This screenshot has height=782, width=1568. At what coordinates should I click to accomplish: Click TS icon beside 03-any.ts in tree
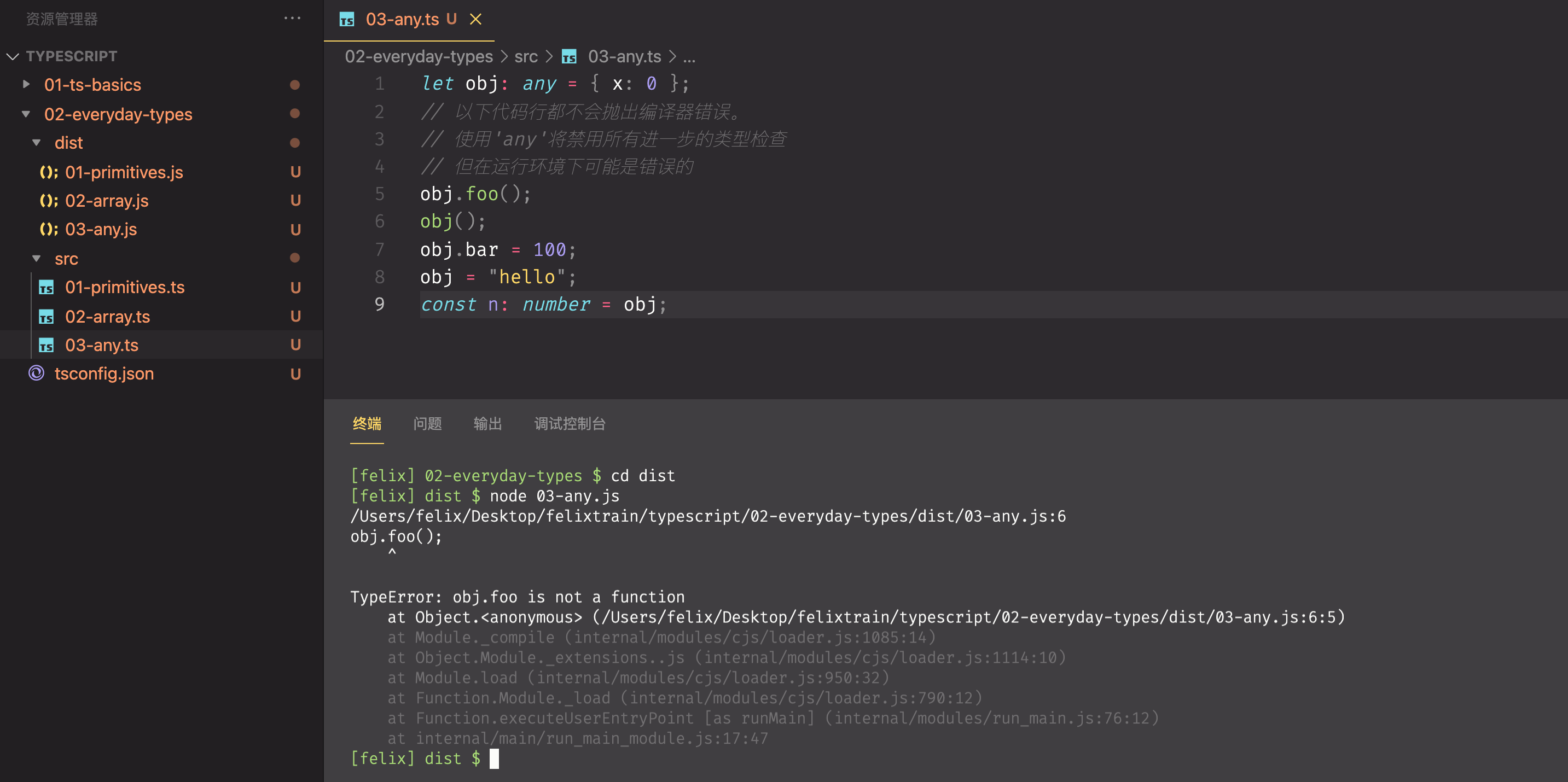point(47,345)
